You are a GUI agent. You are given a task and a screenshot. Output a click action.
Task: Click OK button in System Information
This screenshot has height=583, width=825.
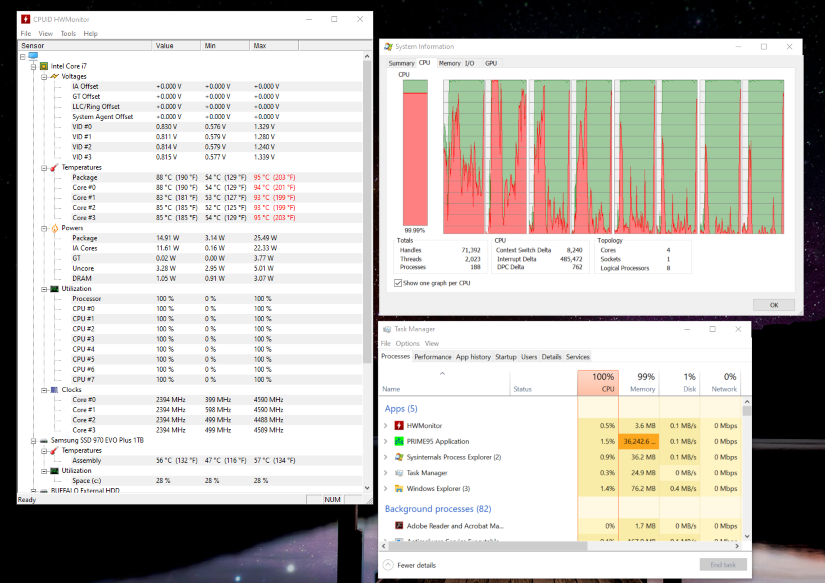[774, 305]
